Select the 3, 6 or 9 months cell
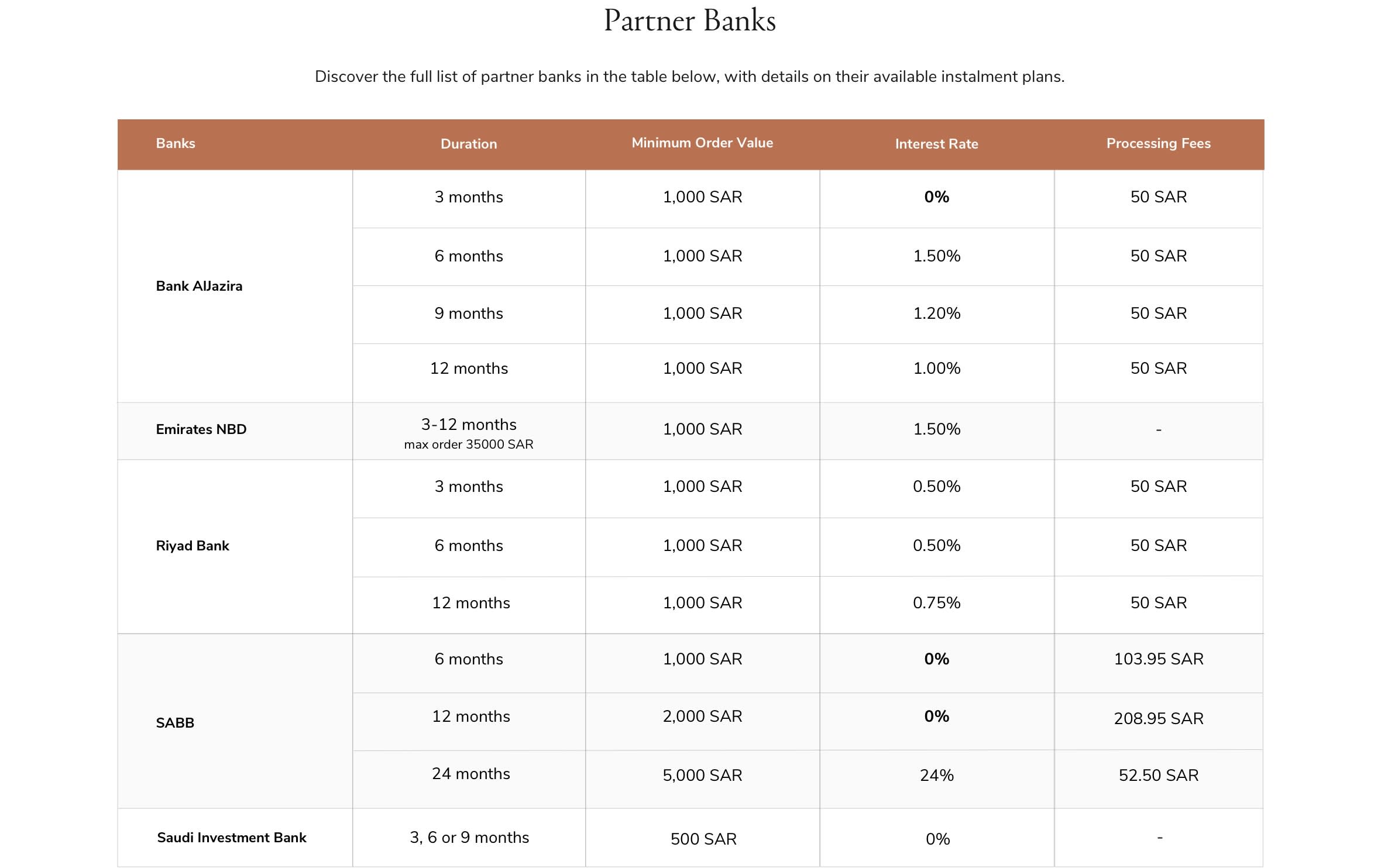 pos(469,838)
